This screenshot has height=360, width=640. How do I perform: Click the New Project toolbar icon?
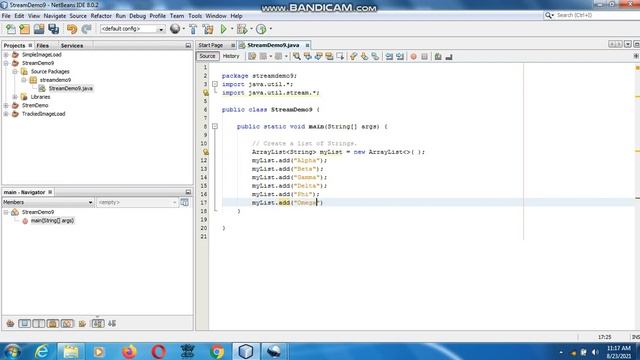pyautogui.click(x=25, y=29)
